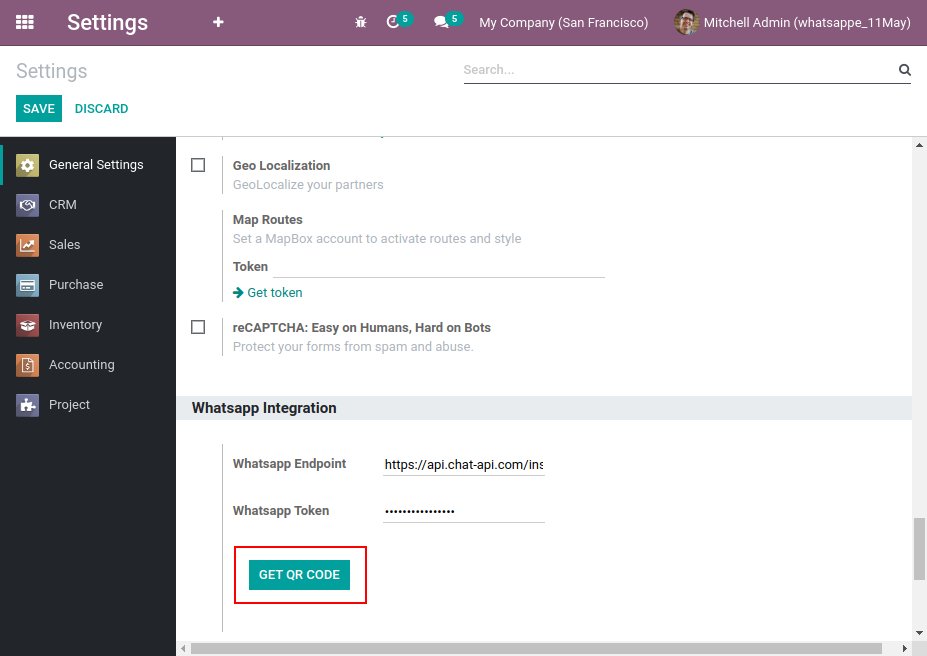Screen dimensions: 927x656
Task: Click the scroll left arrow
Action: [183, 648]
